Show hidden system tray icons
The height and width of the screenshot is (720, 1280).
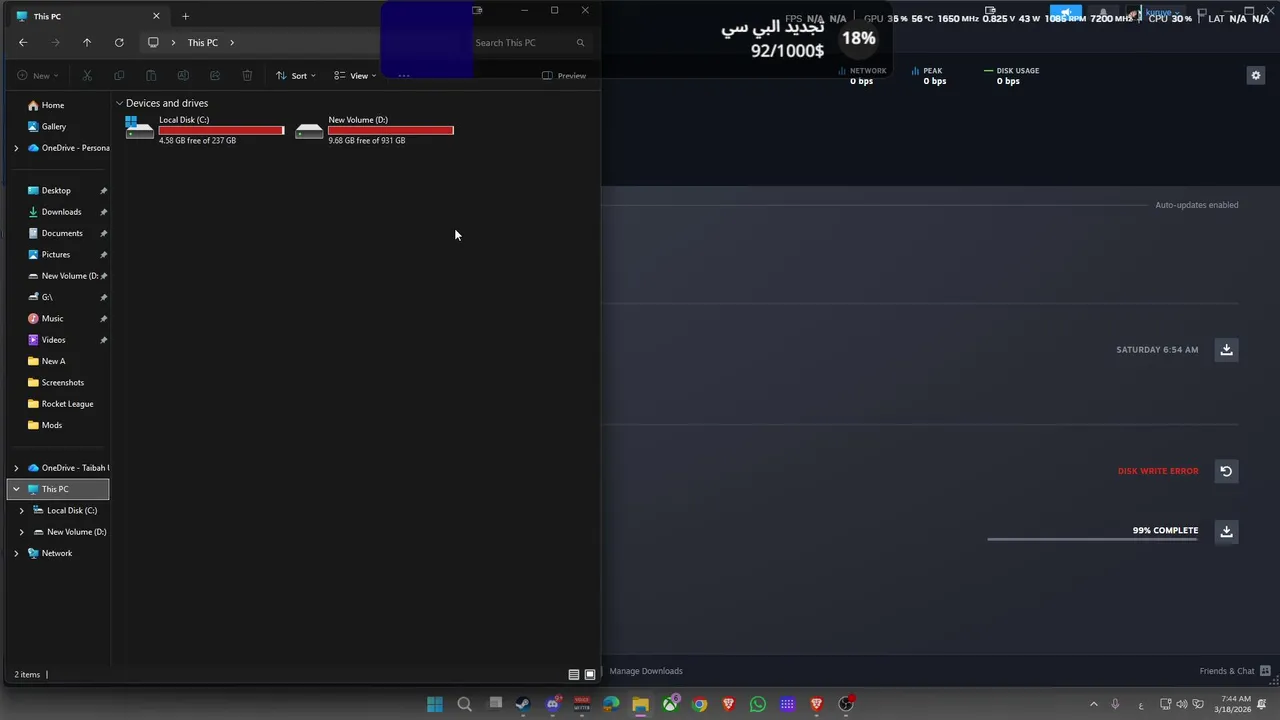(1093, 704)
